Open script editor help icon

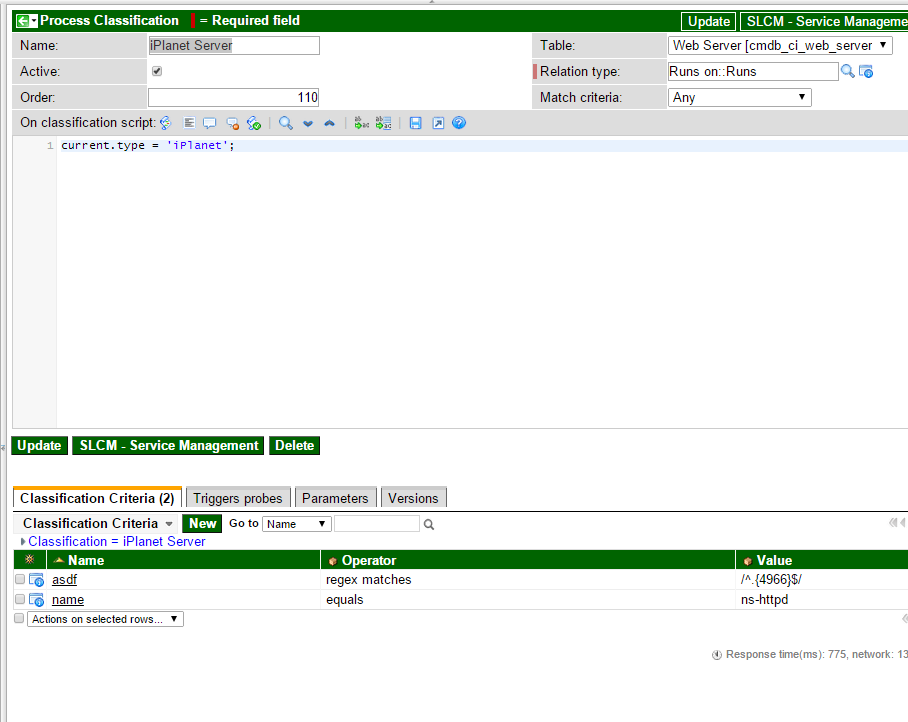tap(459, 123)
